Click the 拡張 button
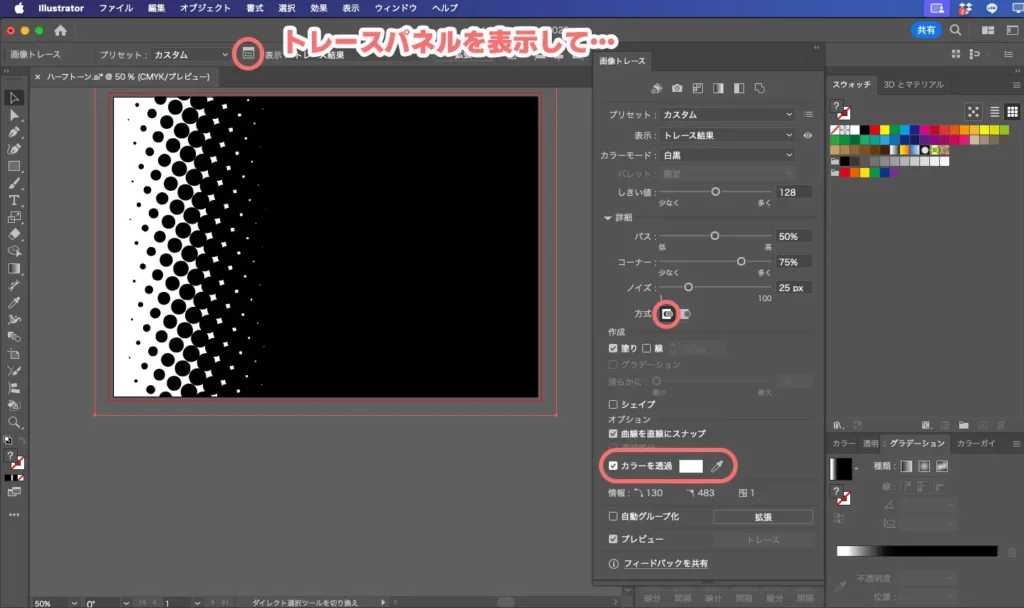 763,516
